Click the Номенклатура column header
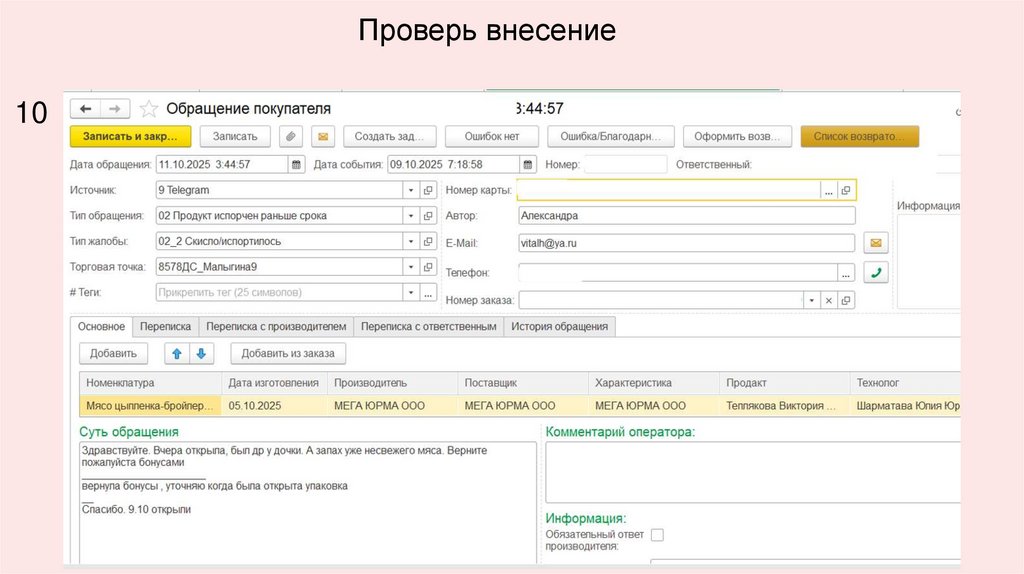 click(150, 383)
